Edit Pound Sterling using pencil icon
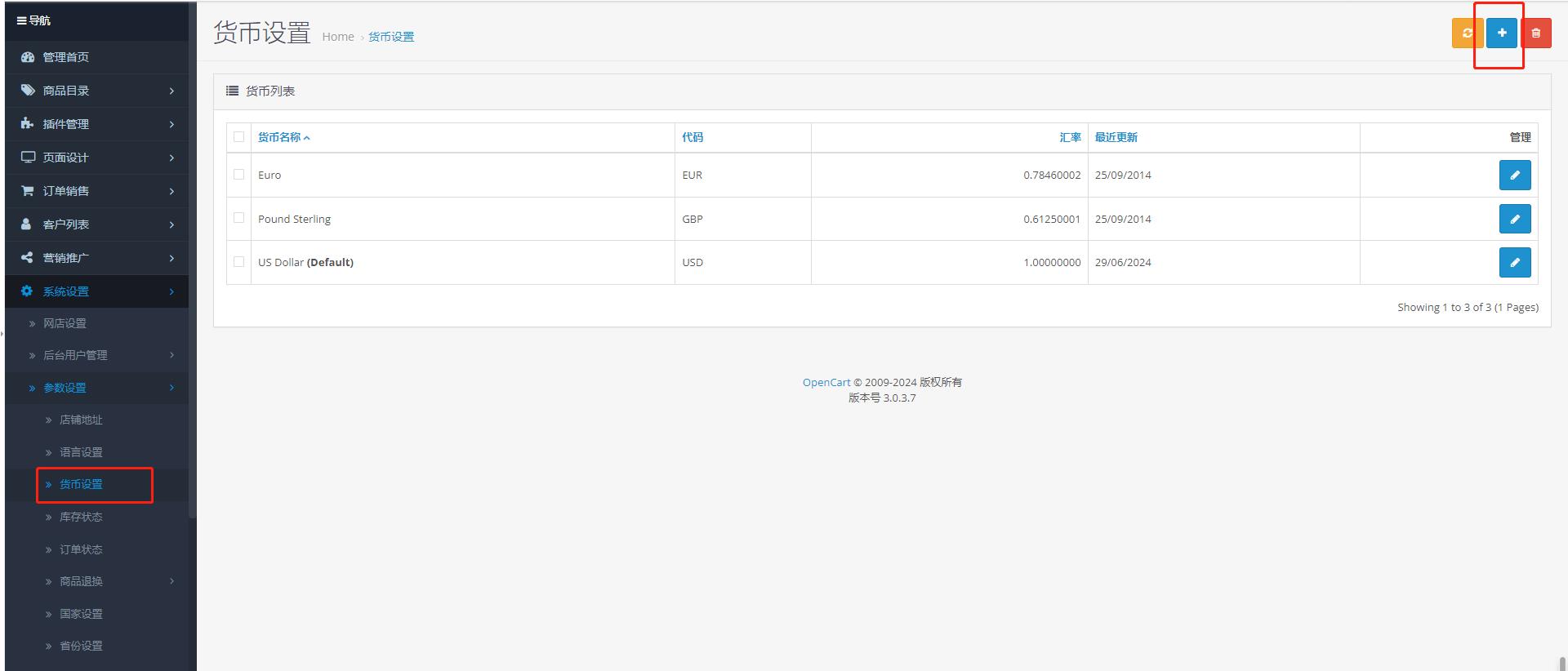Viewport: 1568px width, 671px height. click(x=1514, y=219)
